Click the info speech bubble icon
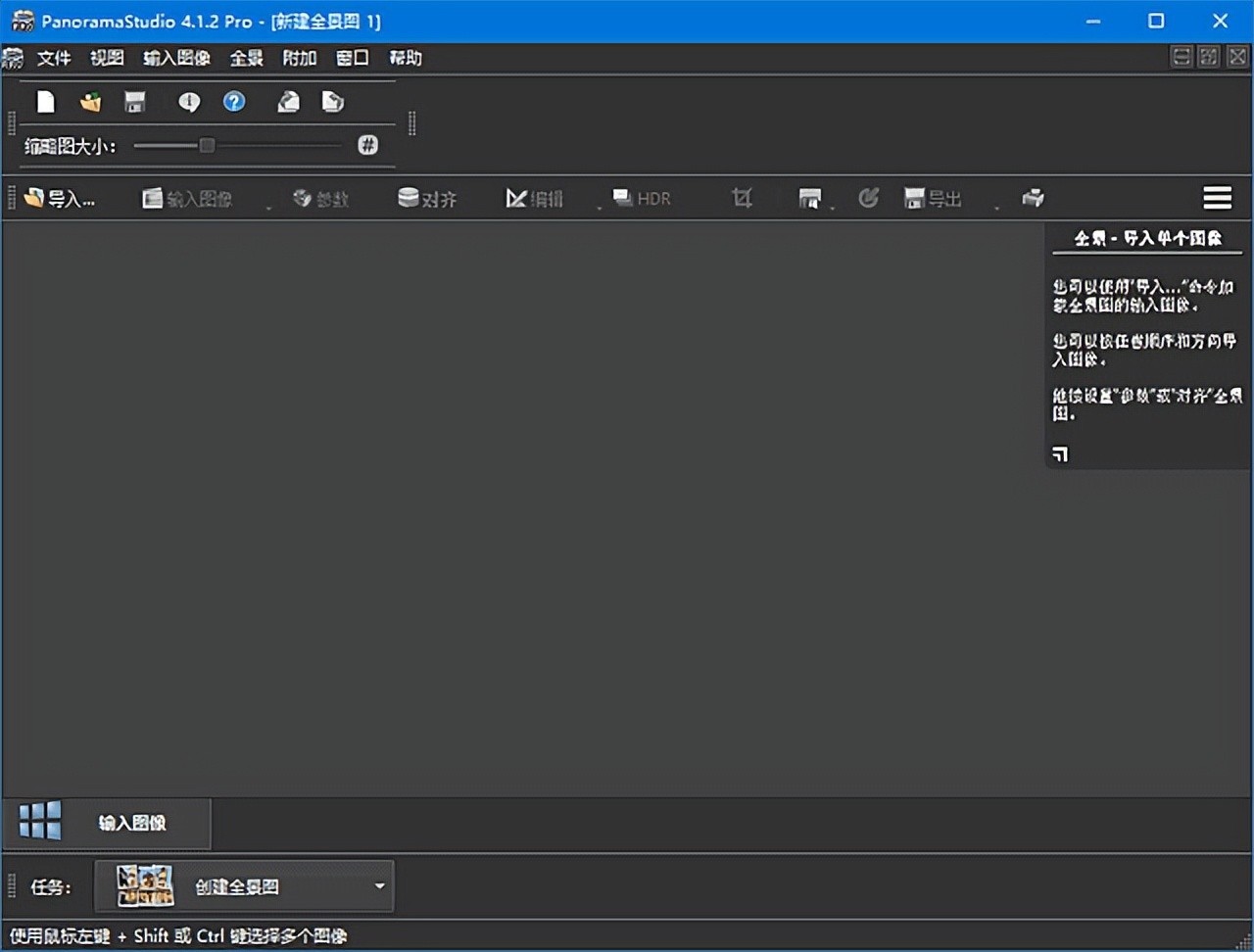This screenshot has width=1254, height=952. click(188, 102)
